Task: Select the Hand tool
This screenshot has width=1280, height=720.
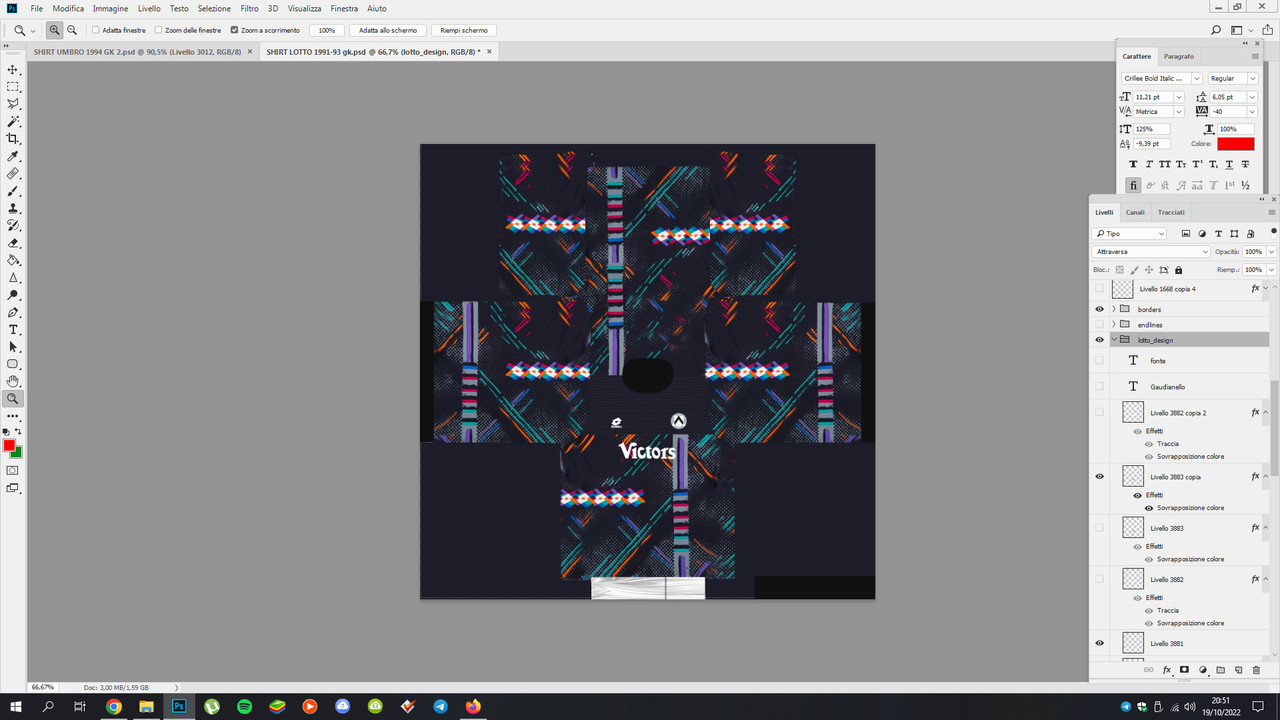Action: [13, 381]
